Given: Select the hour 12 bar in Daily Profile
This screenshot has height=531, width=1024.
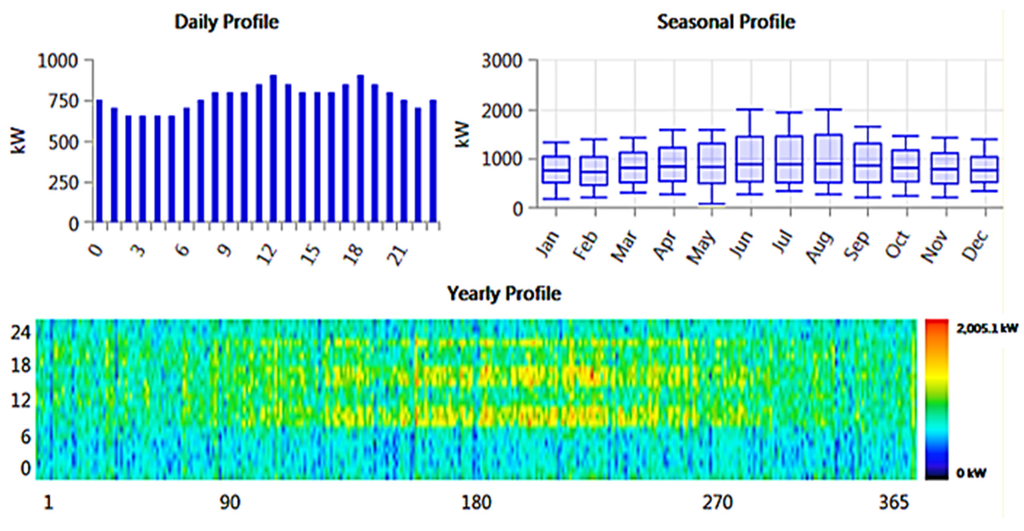Looking at the screenshot, I should 273,149.
